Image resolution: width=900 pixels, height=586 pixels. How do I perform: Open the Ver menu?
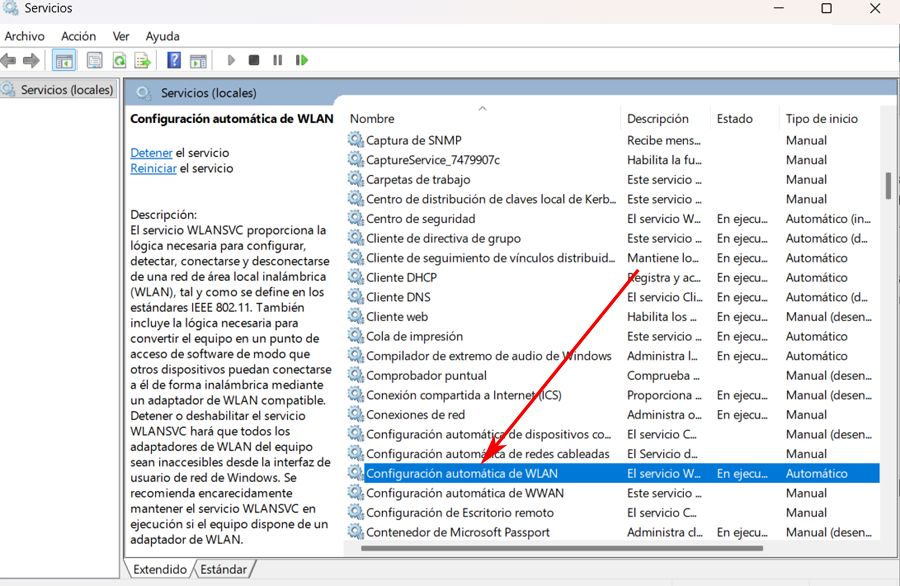pyautogui.click(x=120, y=36)
